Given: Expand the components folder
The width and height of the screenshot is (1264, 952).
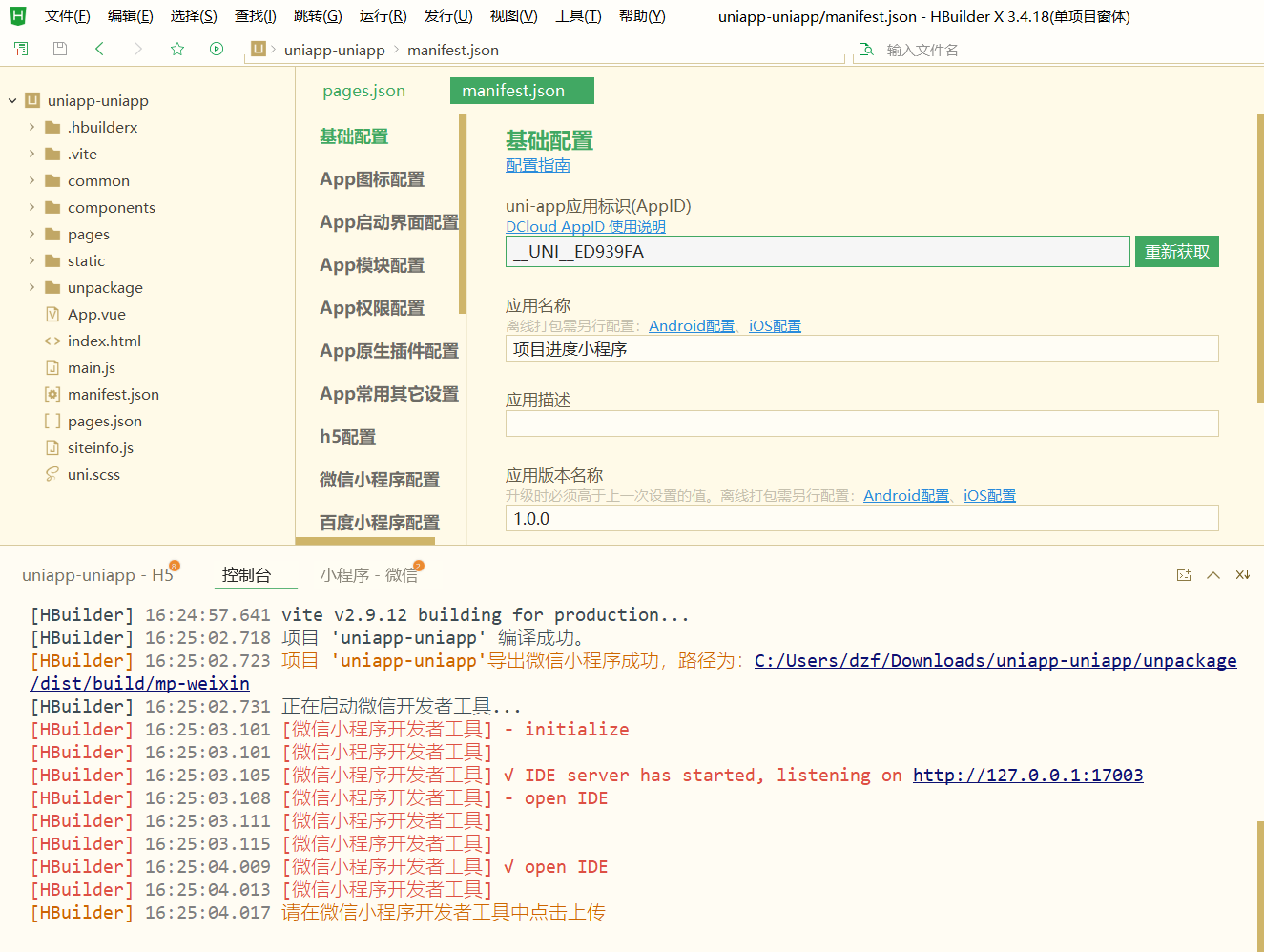Looking at the screenshot, I should (31, 207).
